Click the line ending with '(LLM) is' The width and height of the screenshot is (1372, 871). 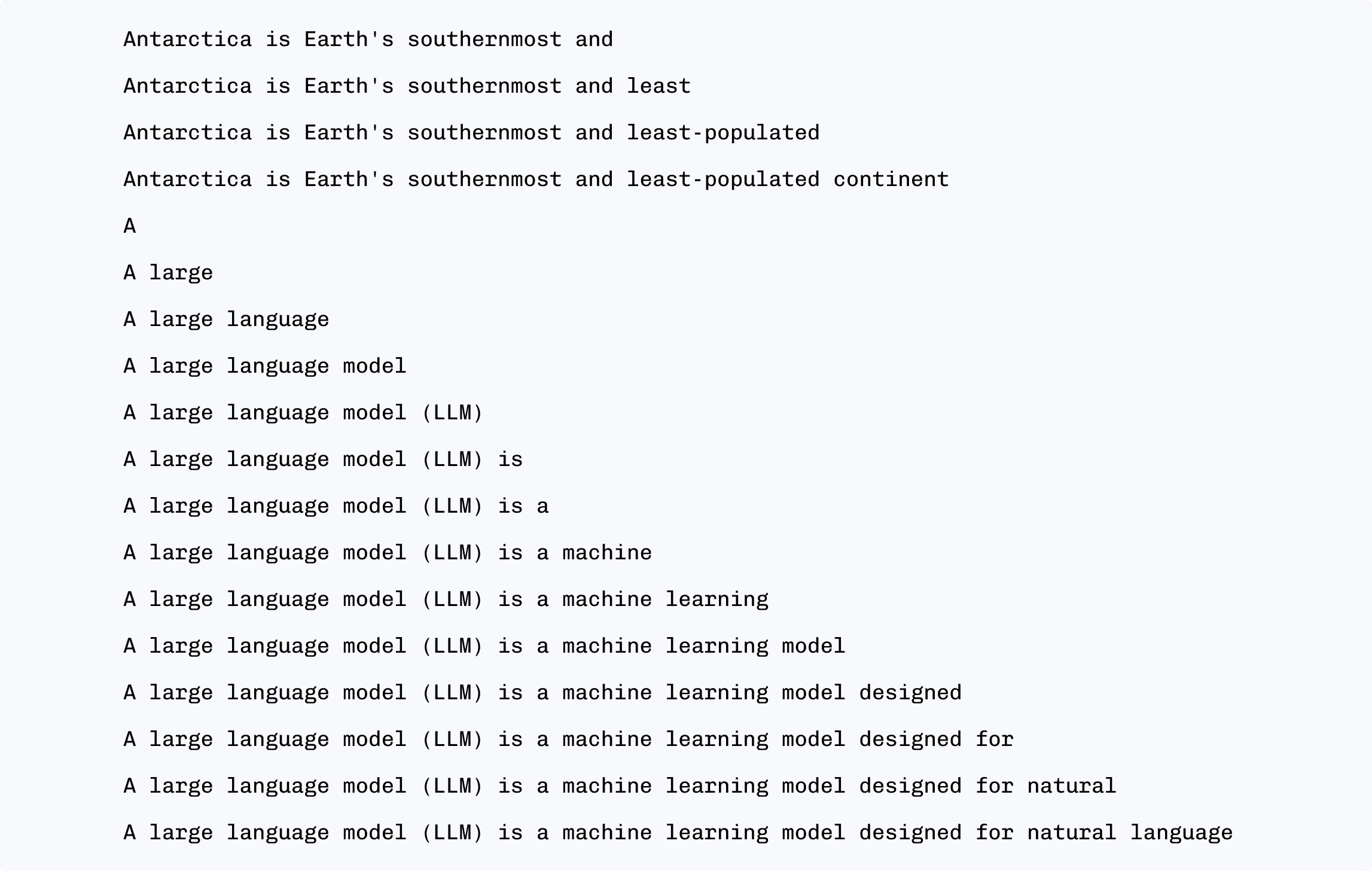tap(323, 459)
